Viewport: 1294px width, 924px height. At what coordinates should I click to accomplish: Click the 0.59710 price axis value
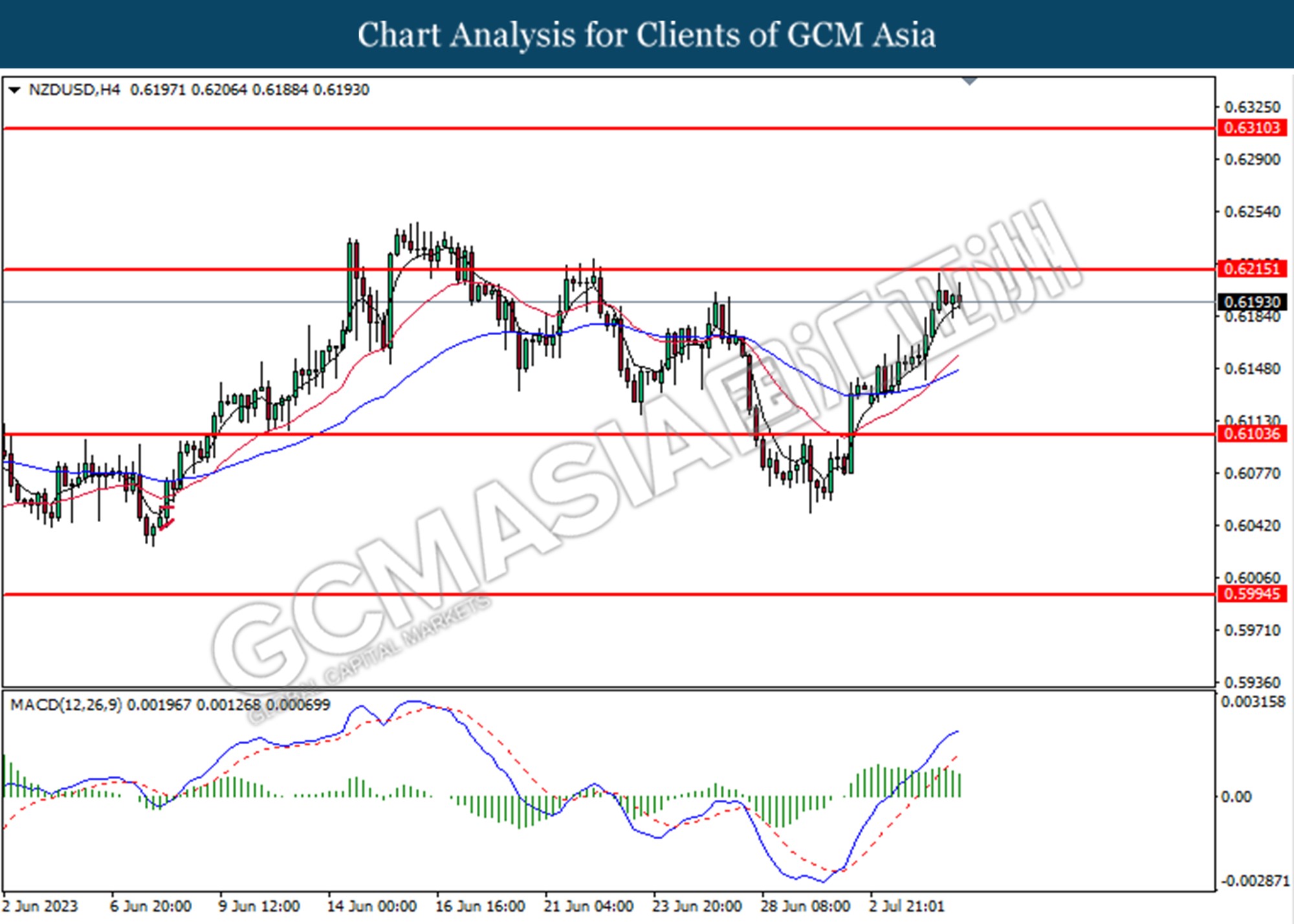(1253, 630)
